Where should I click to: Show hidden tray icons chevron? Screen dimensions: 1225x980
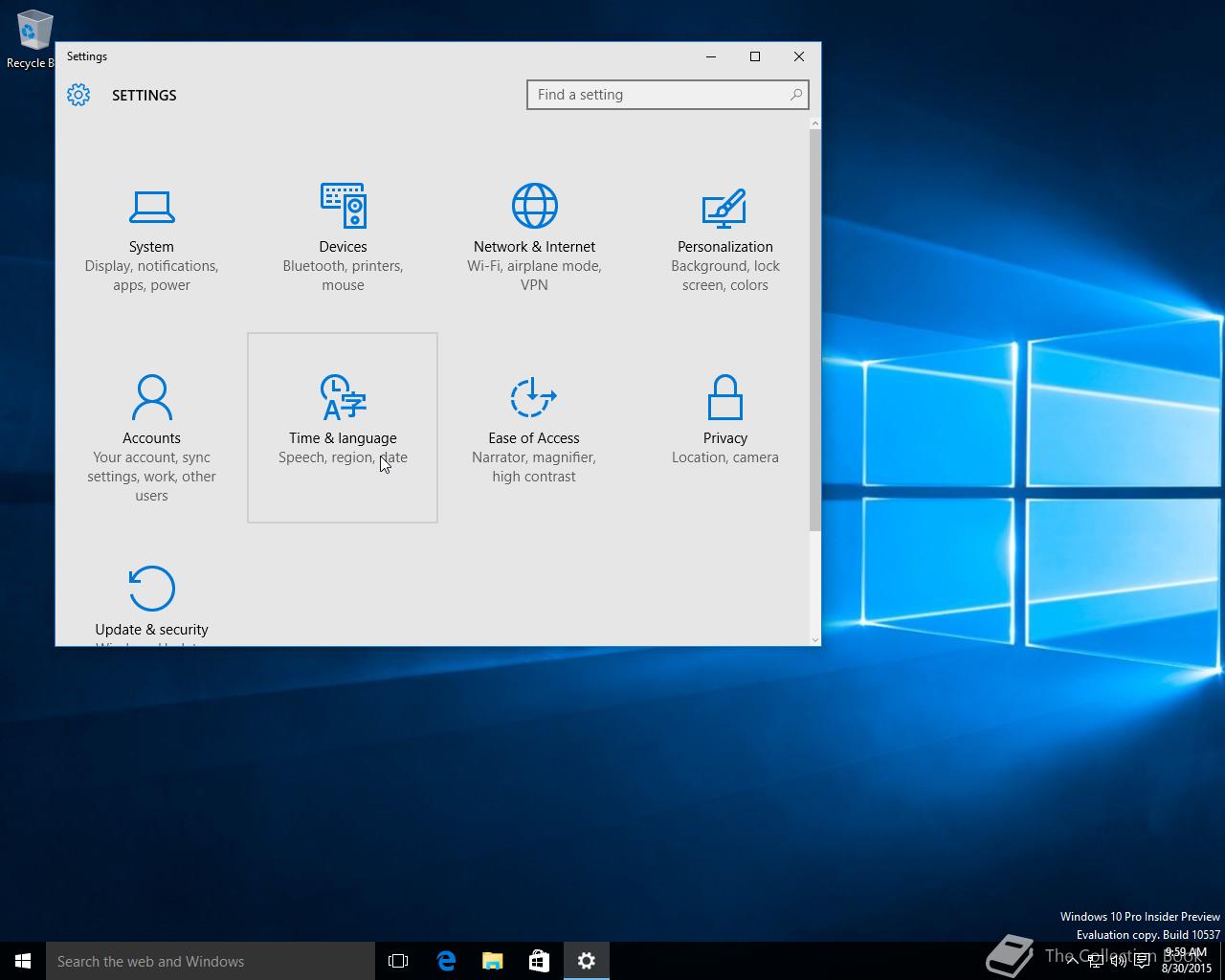[x=1073, y=961]
